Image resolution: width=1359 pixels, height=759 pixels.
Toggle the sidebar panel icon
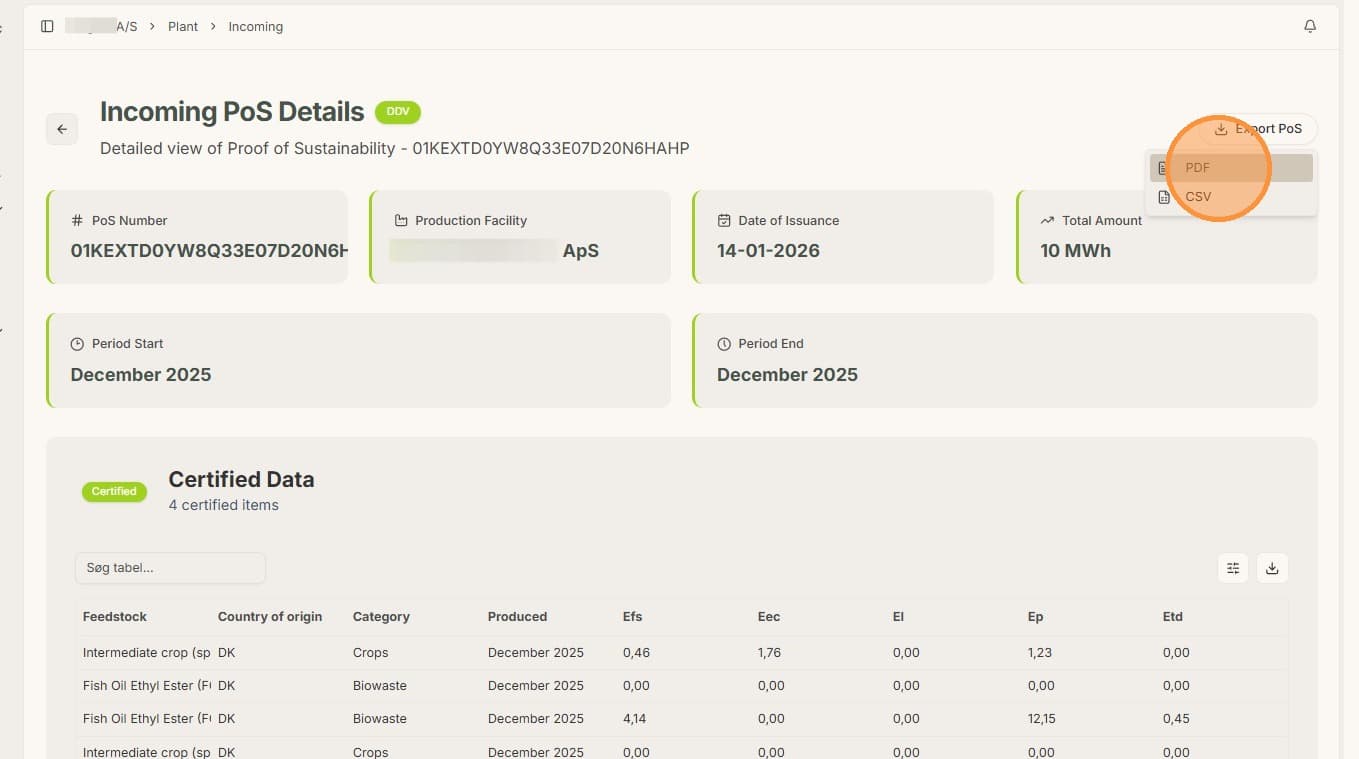pyautogui.click(x=47, y=27)
